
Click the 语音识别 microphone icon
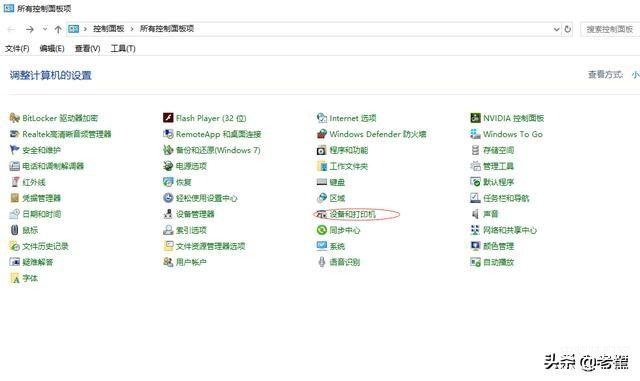click(322, 262)
